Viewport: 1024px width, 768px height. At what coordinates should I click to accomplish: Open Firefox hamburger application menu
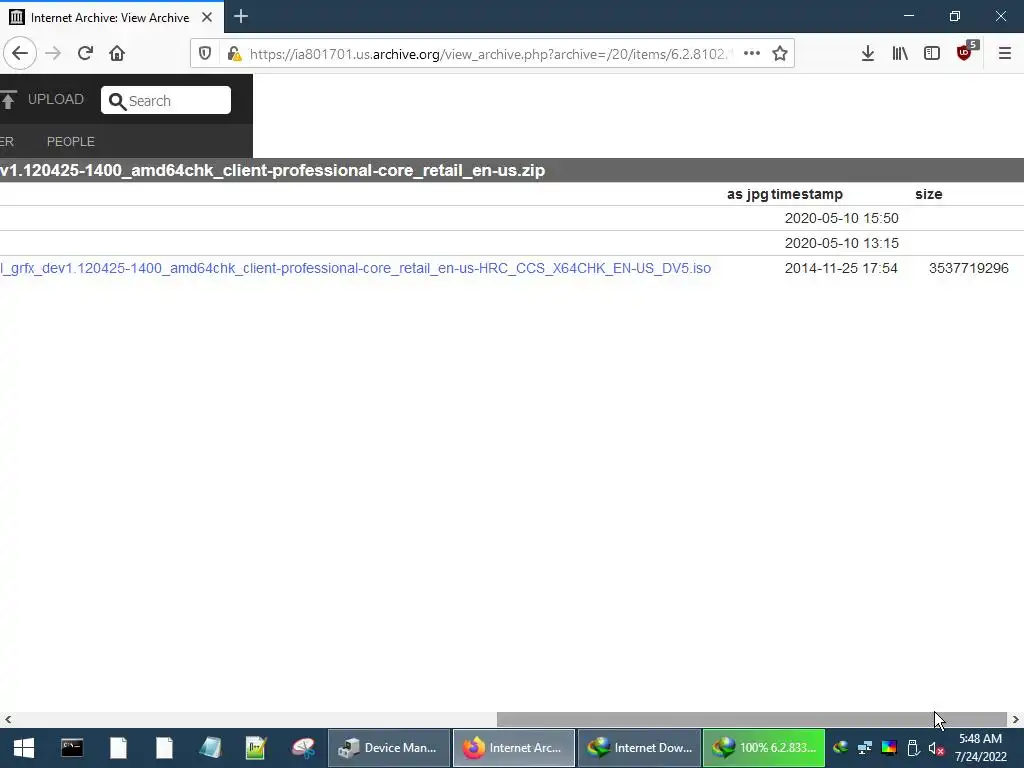pos(1004,54)
